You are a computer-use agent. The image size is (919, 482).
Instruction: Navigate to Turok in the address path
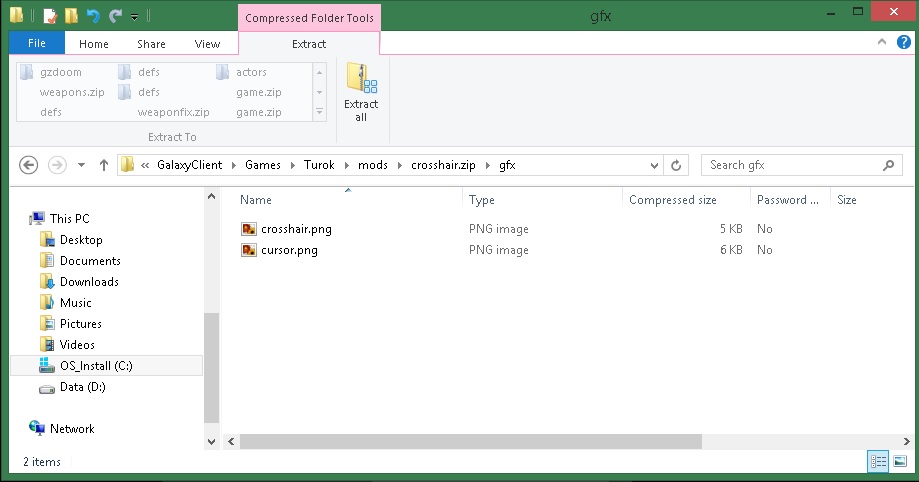[x=319, y=165]
